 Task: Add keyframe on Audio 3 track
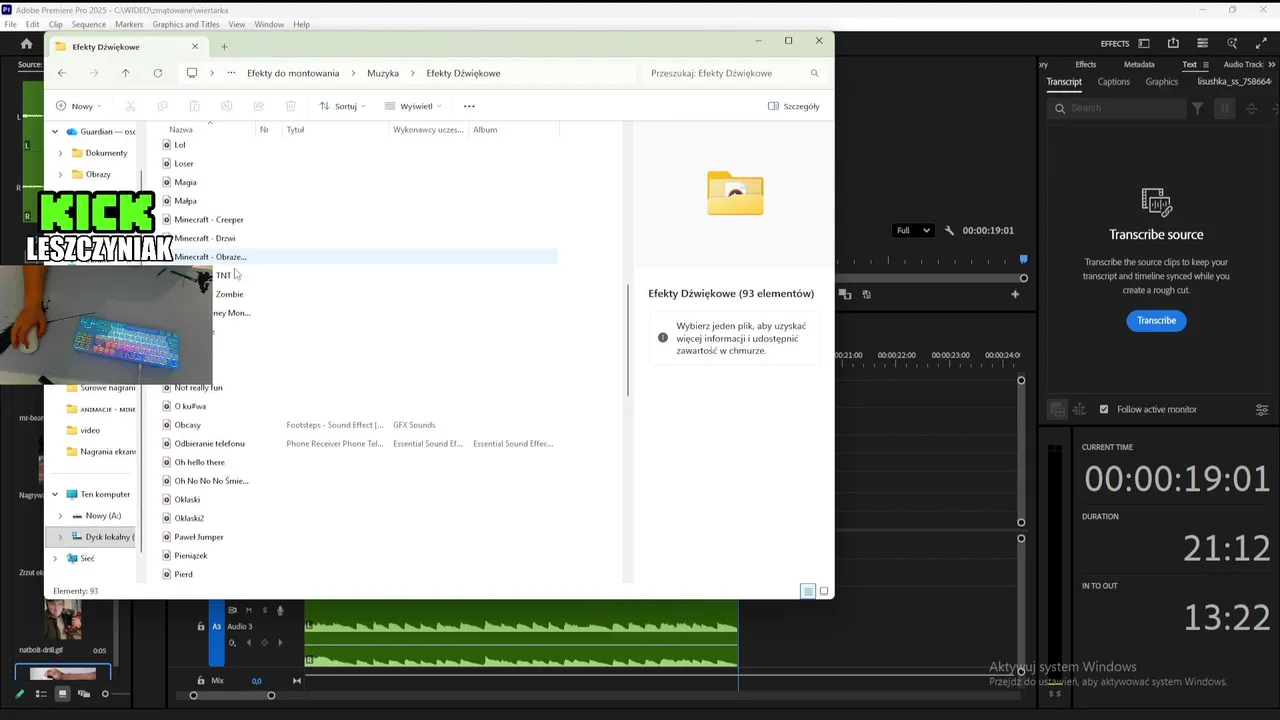click(264, 643)
